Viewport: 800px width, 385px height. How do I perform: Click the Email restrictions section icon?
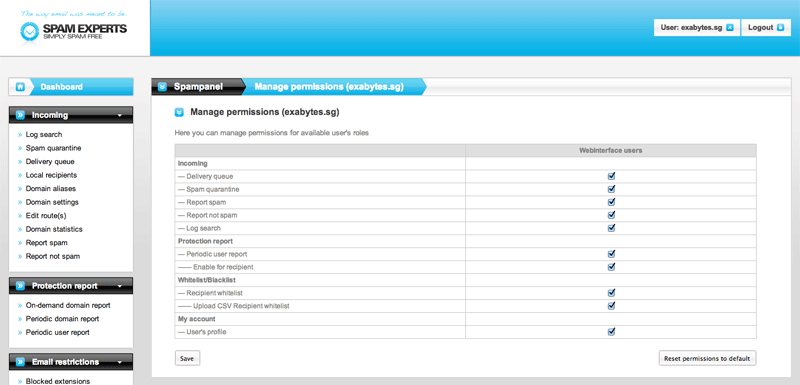pyautogui.click(x=20, y=362)
